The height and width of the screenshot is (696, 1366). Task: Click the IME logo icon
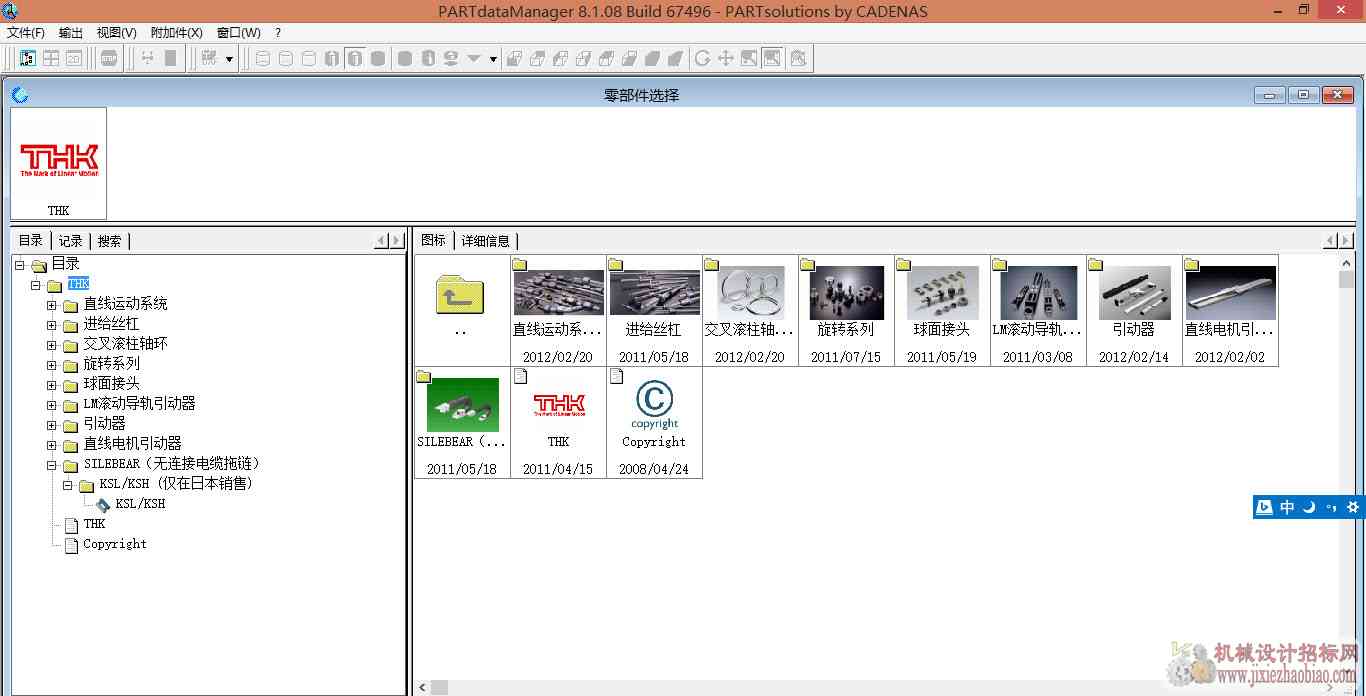[x=1265, y=507]
